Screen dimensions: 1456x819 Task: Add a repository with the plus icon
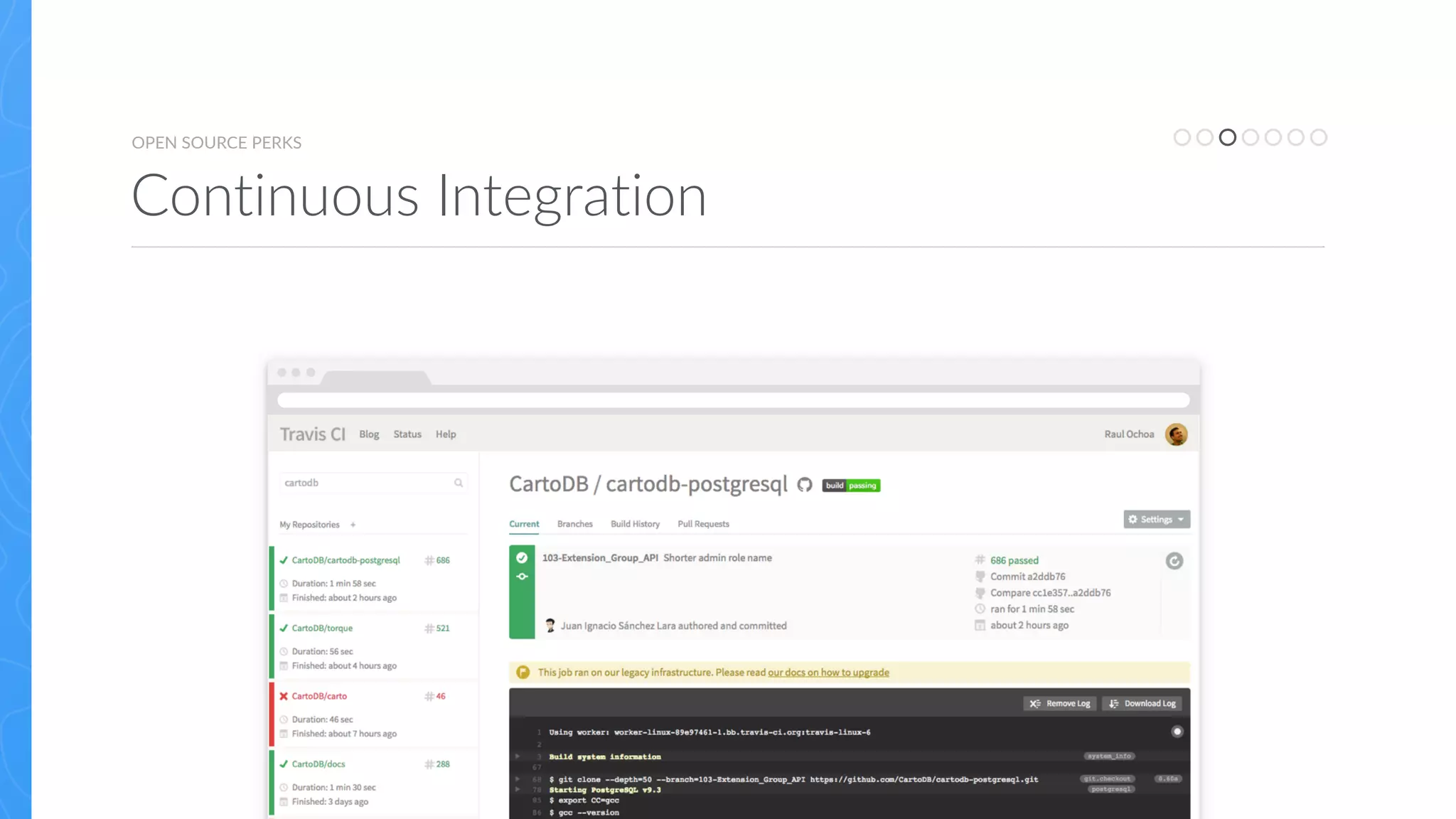point(353,525)
